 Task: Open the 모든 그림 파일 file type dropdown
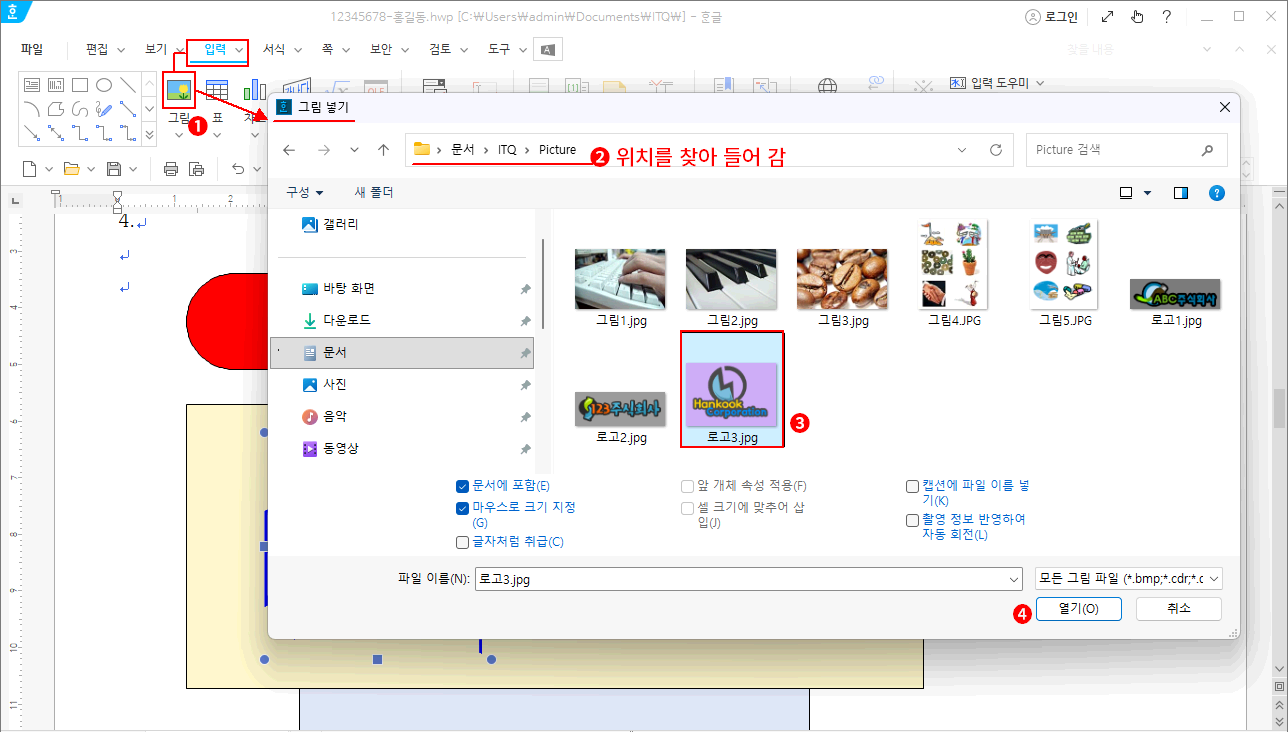[x=1128, y=578]
